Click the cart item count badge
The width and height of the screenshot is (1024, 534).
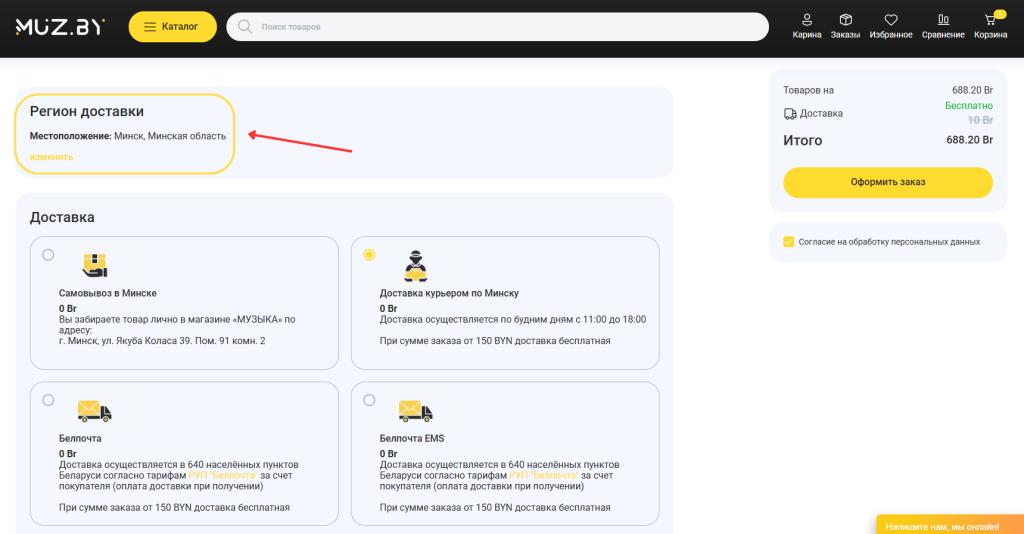[x=1000, y=14]
